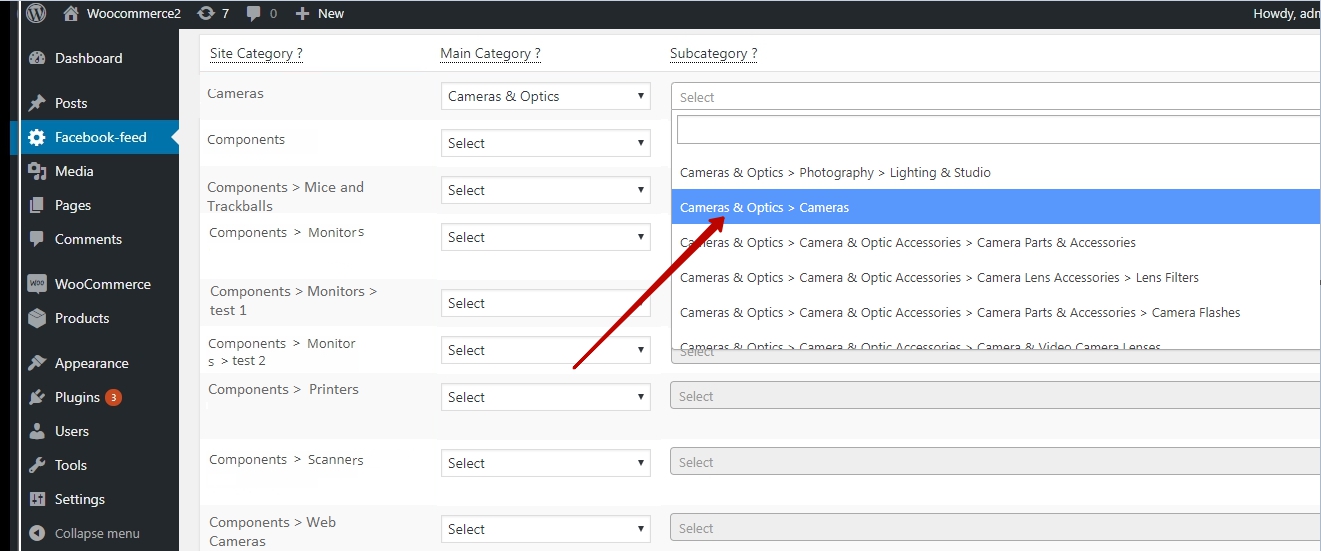
Task: Choose Photography > Lighting & Studio option
Action: point(835,172)
